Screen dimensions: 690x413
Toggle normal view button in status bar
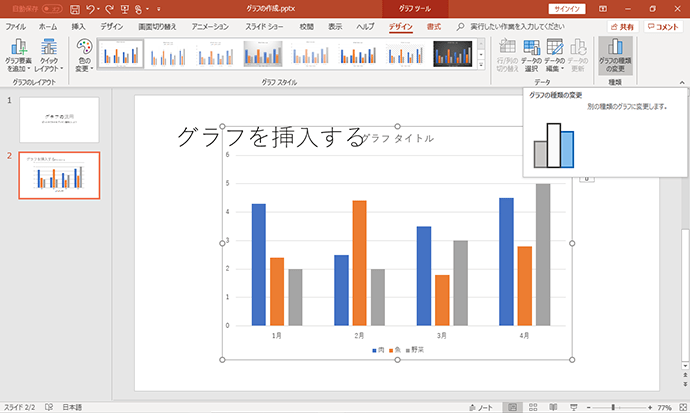512,407
